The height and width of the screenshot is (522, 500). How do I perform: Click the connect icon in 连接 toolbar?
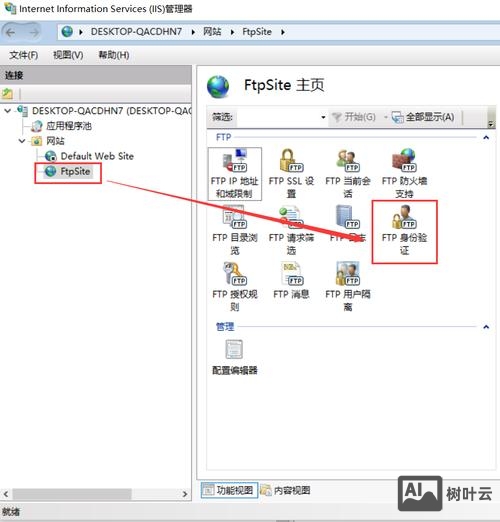[7, 94]
